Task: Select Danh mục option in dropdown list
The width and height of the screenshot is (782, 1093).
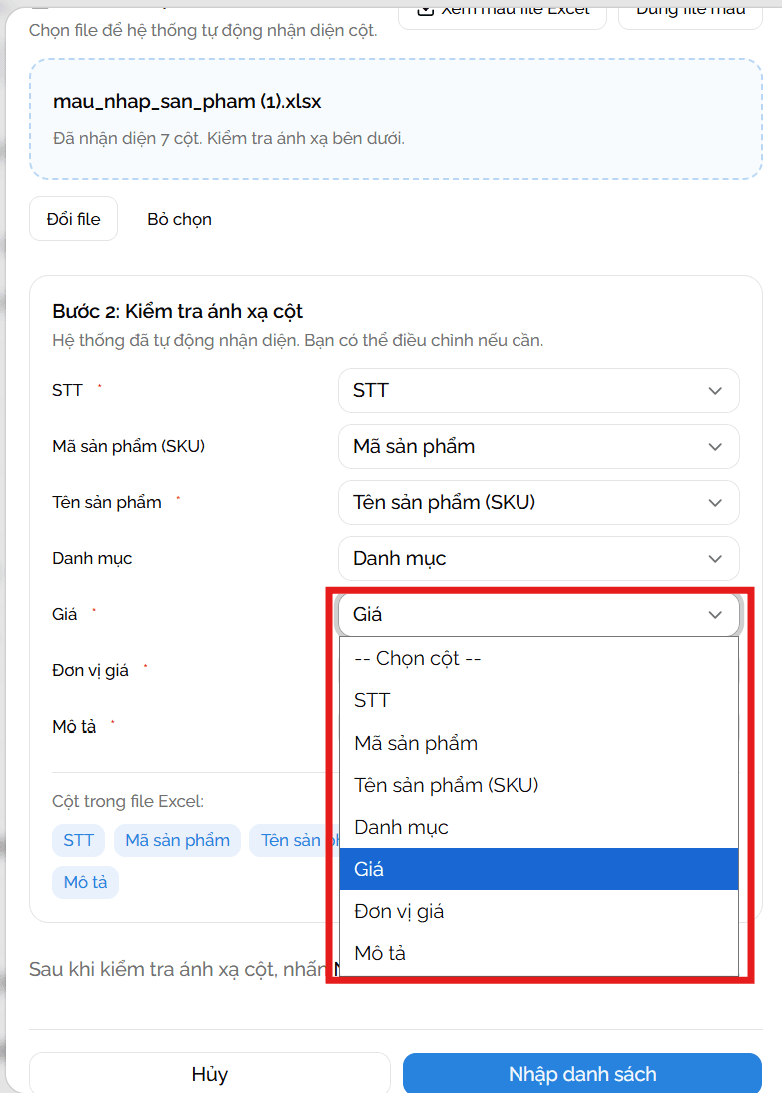Action: (x=538, y=827)
